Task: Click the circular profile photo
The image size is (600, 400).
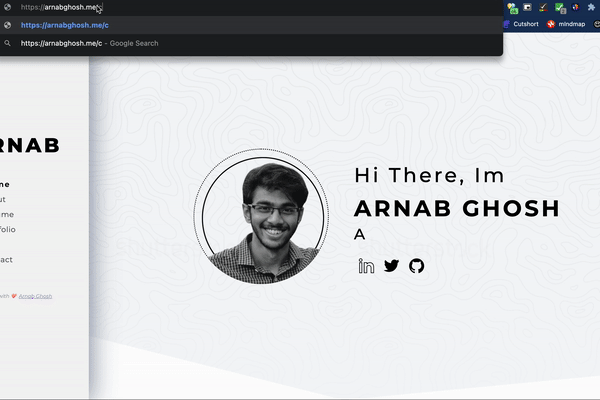Action: coord(261,217)
